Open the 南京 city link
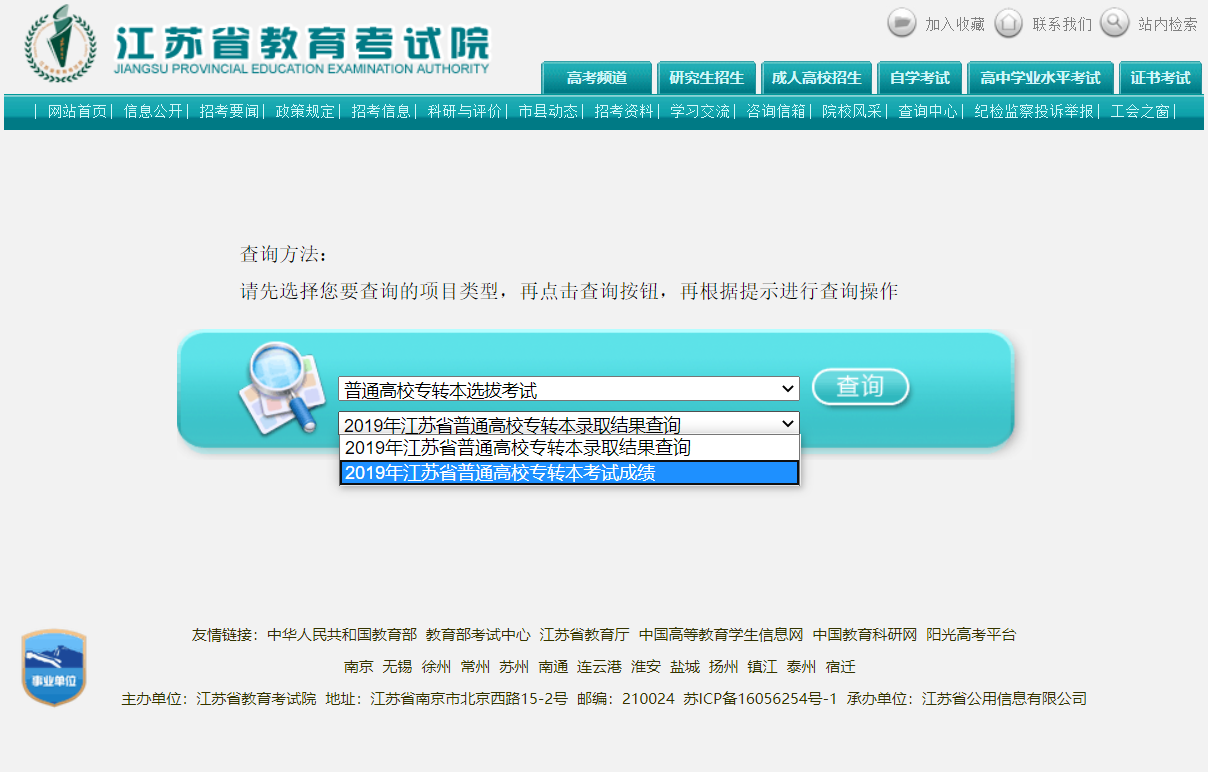1208x772 pixels. click(359, 667)
